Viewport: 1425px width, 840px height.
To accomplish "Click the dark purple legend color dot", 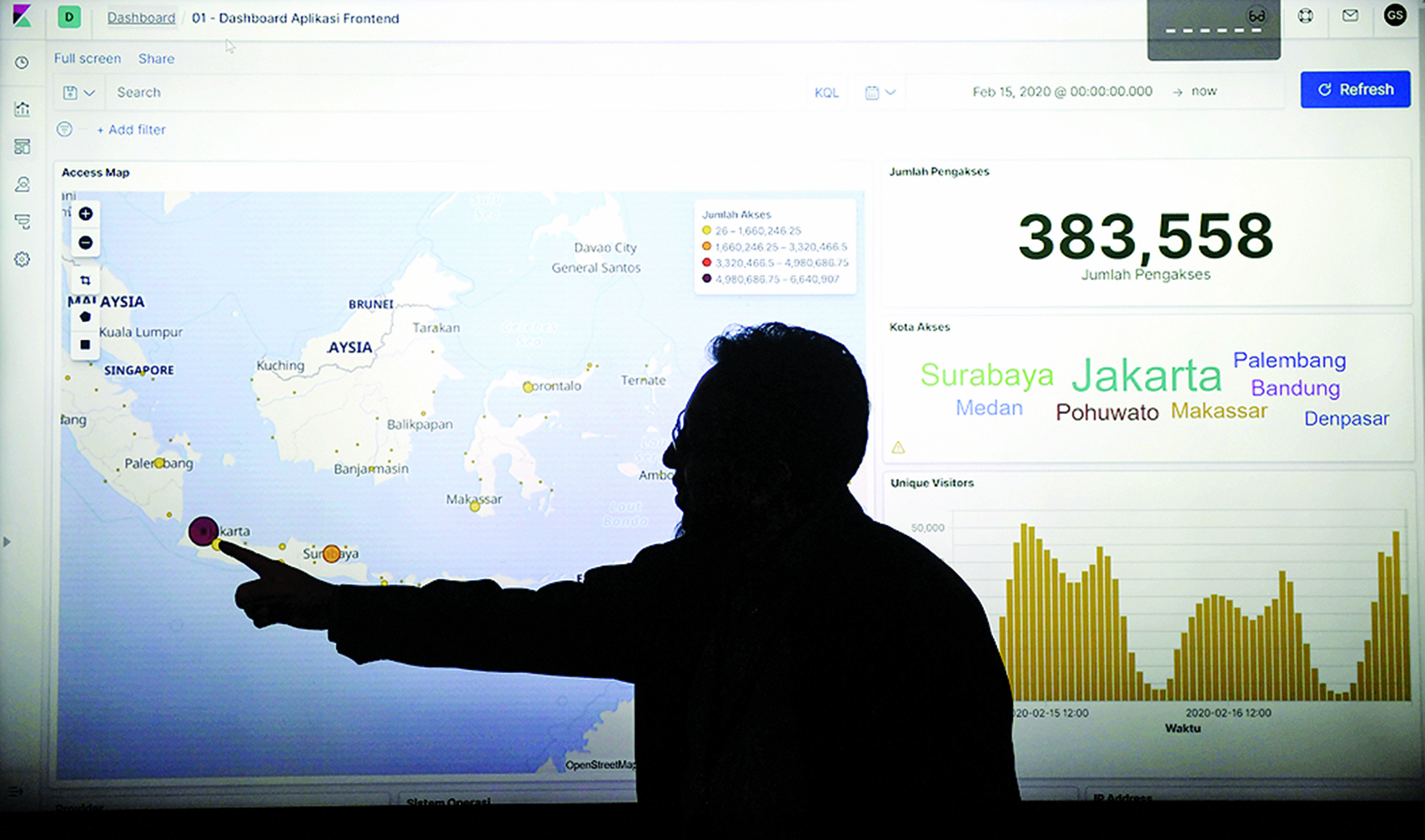I will [706, 279].
